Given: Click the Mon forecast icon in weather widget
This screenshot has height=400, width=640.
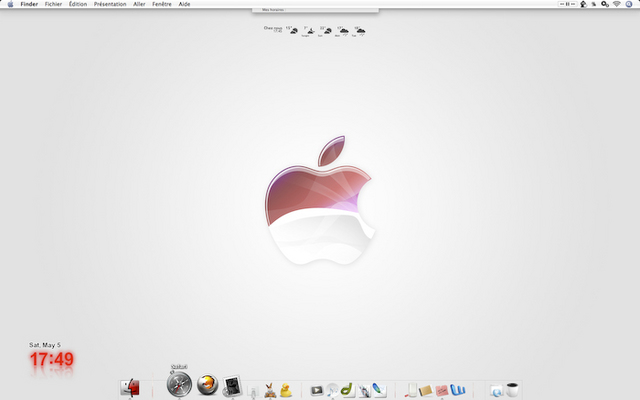Looking at the screenshot, I should 344,31.
